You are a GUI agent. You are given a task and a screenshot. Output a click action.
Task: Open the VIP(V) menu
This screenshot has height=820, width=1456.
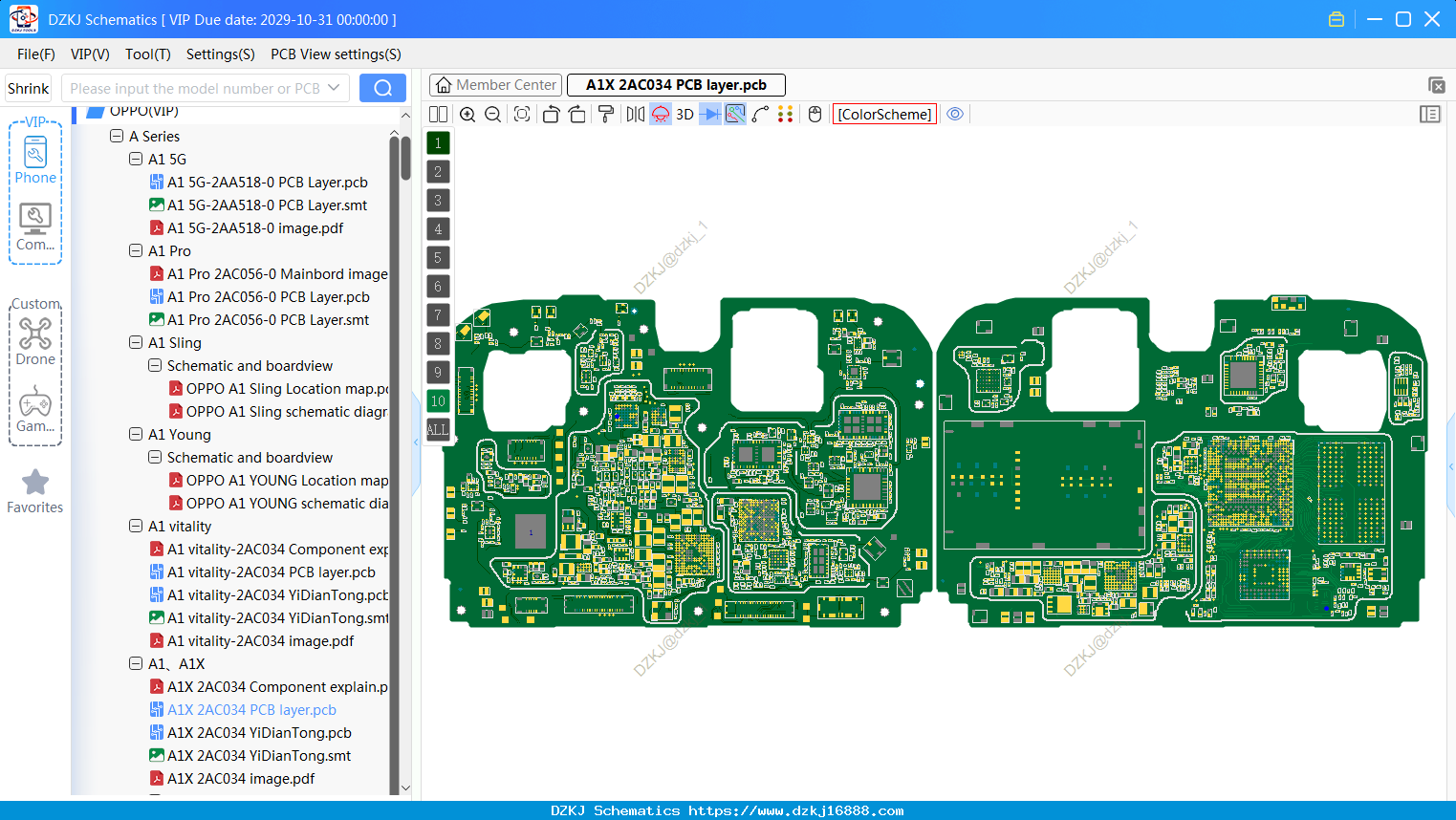(90, 54)
